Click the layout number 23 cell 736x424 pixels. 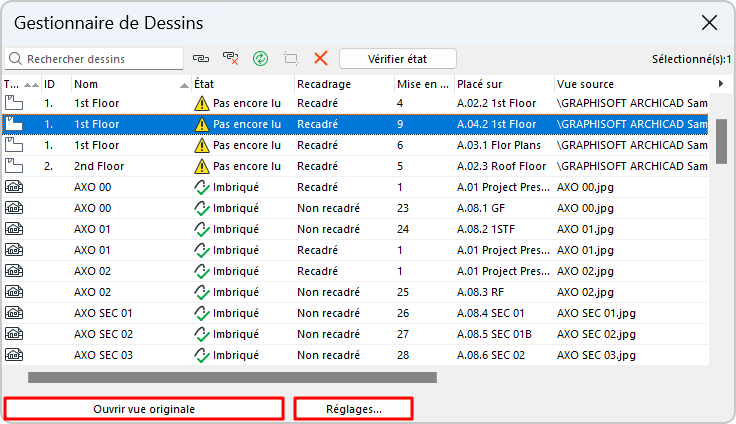[403, 208]
